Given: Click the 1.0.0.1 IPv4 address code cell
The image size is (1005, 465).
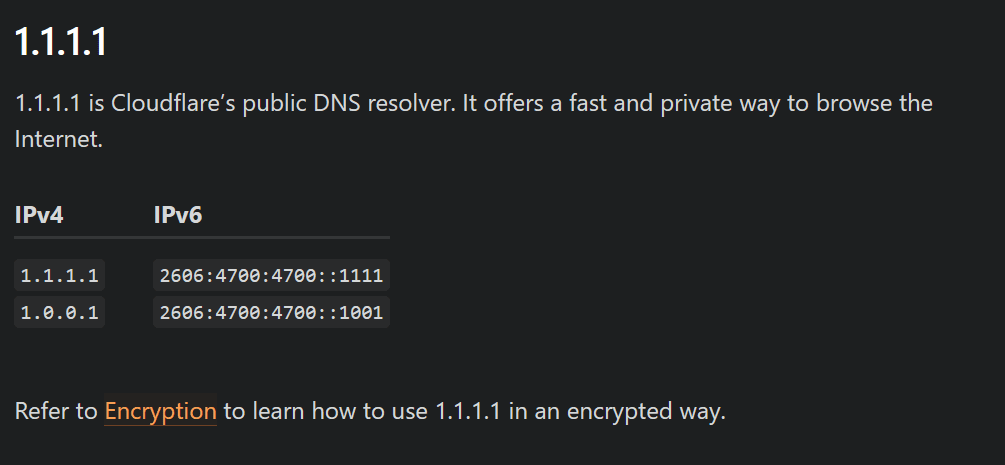Looking at the screenshot, I should pos(60,312).
